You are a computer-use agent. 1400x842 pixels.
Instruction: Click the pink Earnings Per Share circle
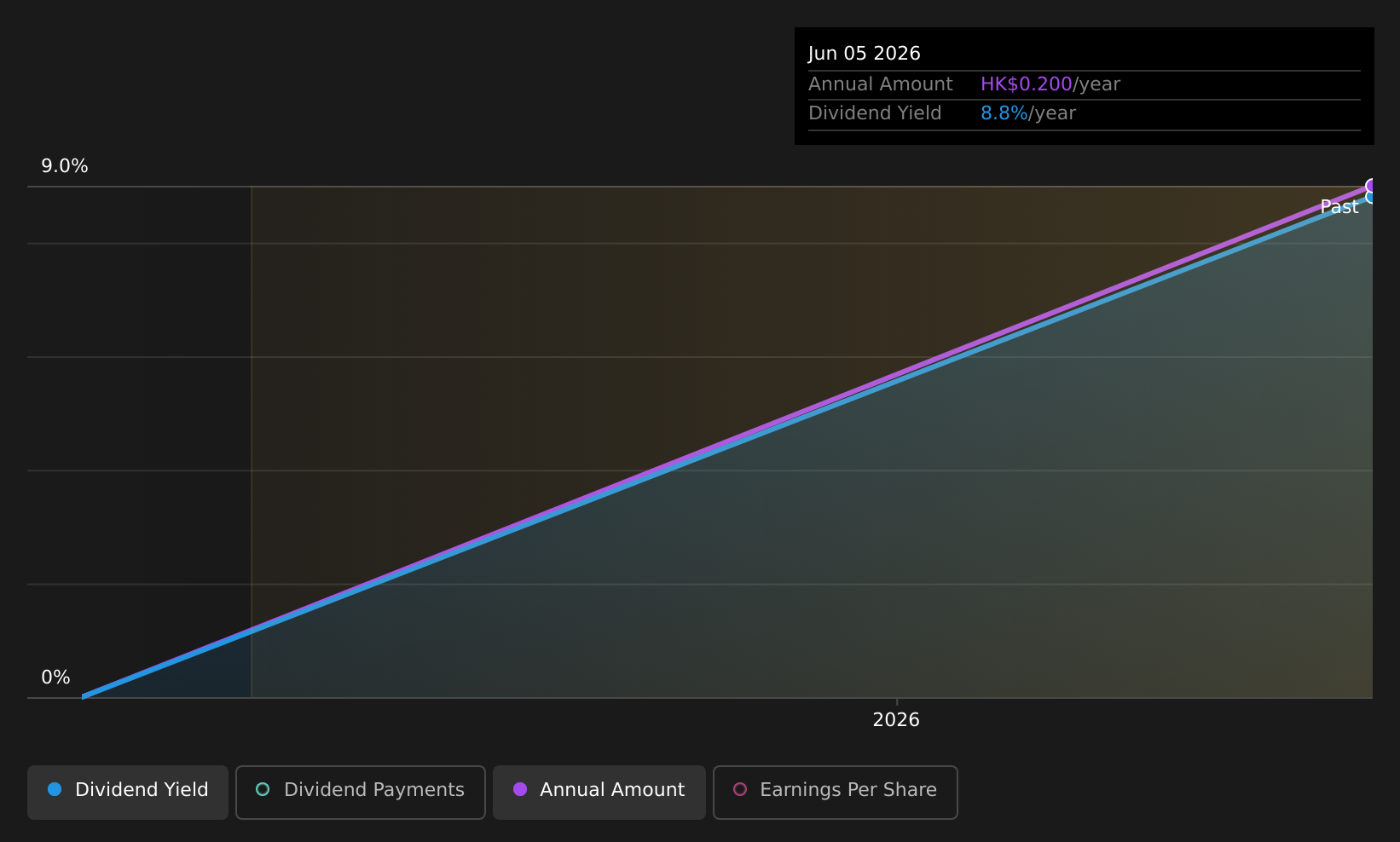740,789
